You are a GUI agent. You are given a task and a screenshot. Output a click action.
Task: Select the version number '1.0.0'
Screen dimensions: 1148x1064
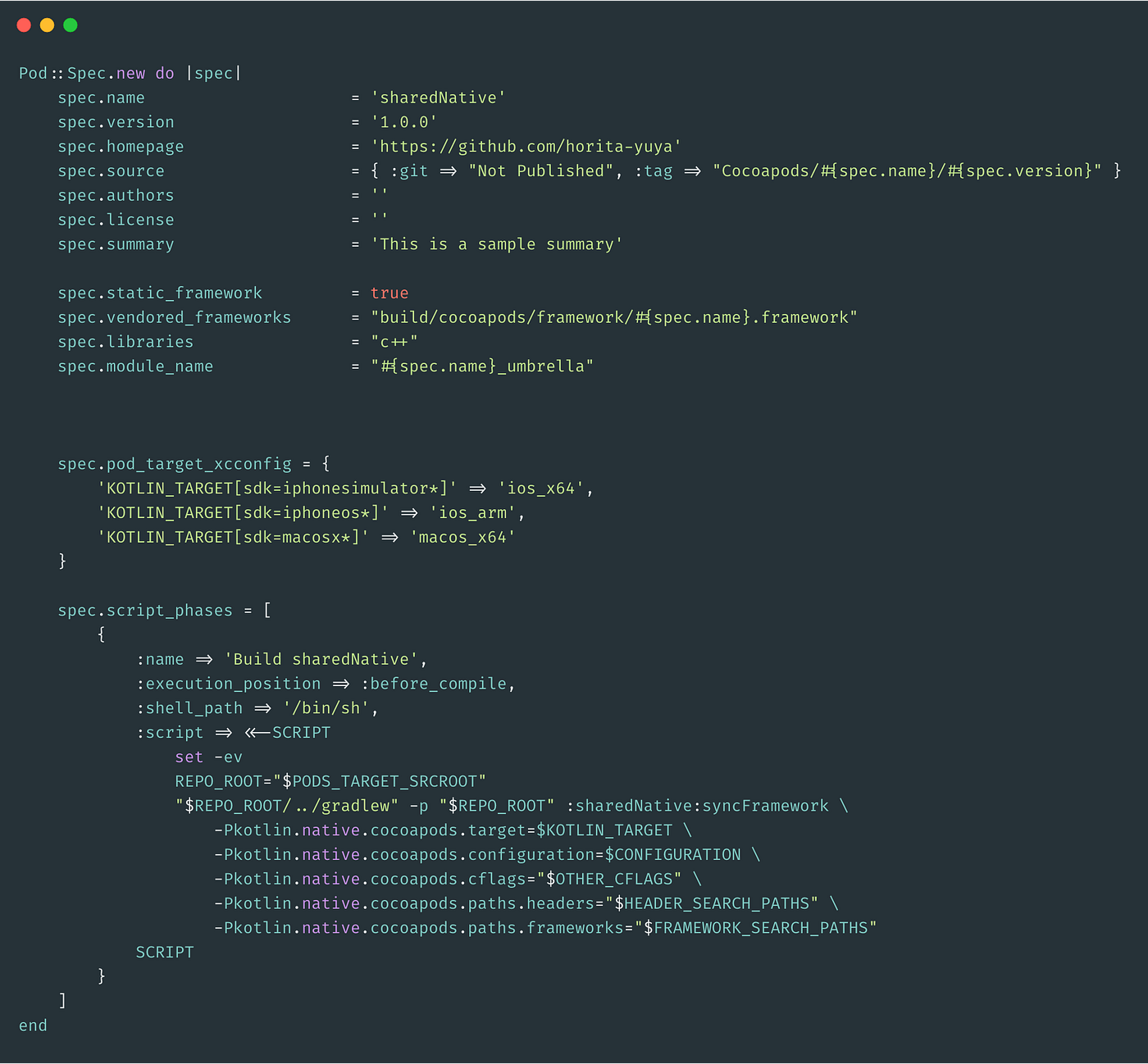(x=403, y=121)
